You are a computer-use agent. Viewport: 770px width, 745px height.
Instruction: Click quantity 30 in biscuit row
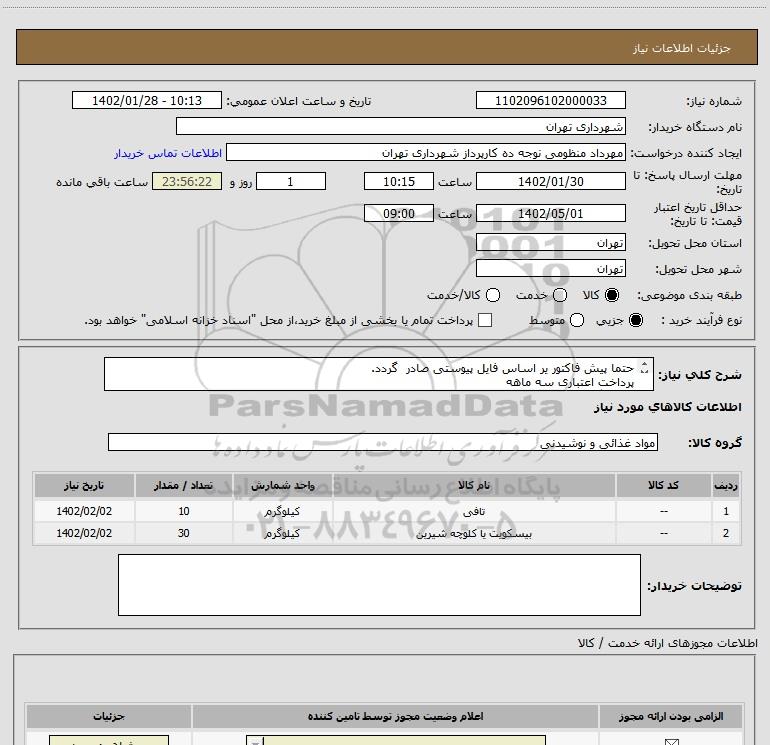[x=184, y=533]
